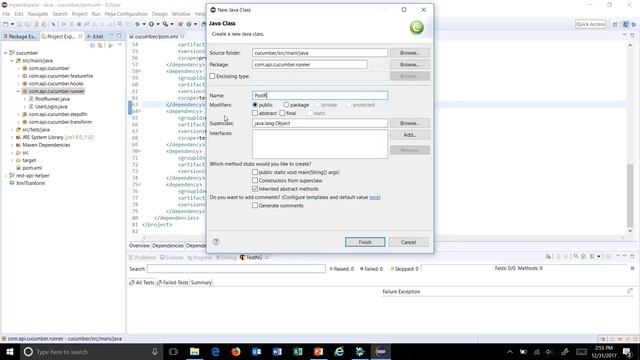Select the public modifier radio button
Image resolution: width=640 pixels, height=360 pixels.
point(255,105)
